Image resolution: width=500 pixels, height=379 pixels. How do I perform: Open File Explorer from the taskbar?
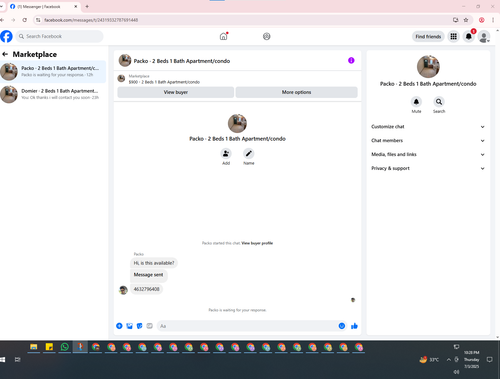pyautogui.click(x=34, y=347)
